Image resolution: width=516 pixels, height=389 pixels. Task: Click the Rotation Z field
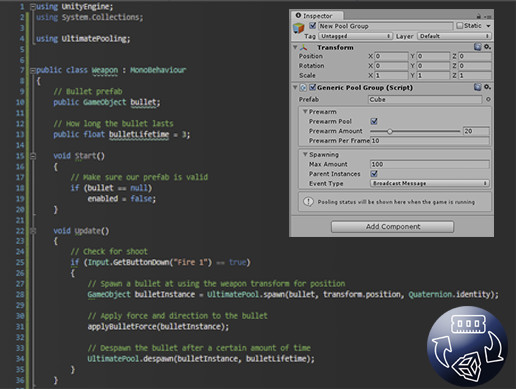click(x=475, y=66)
